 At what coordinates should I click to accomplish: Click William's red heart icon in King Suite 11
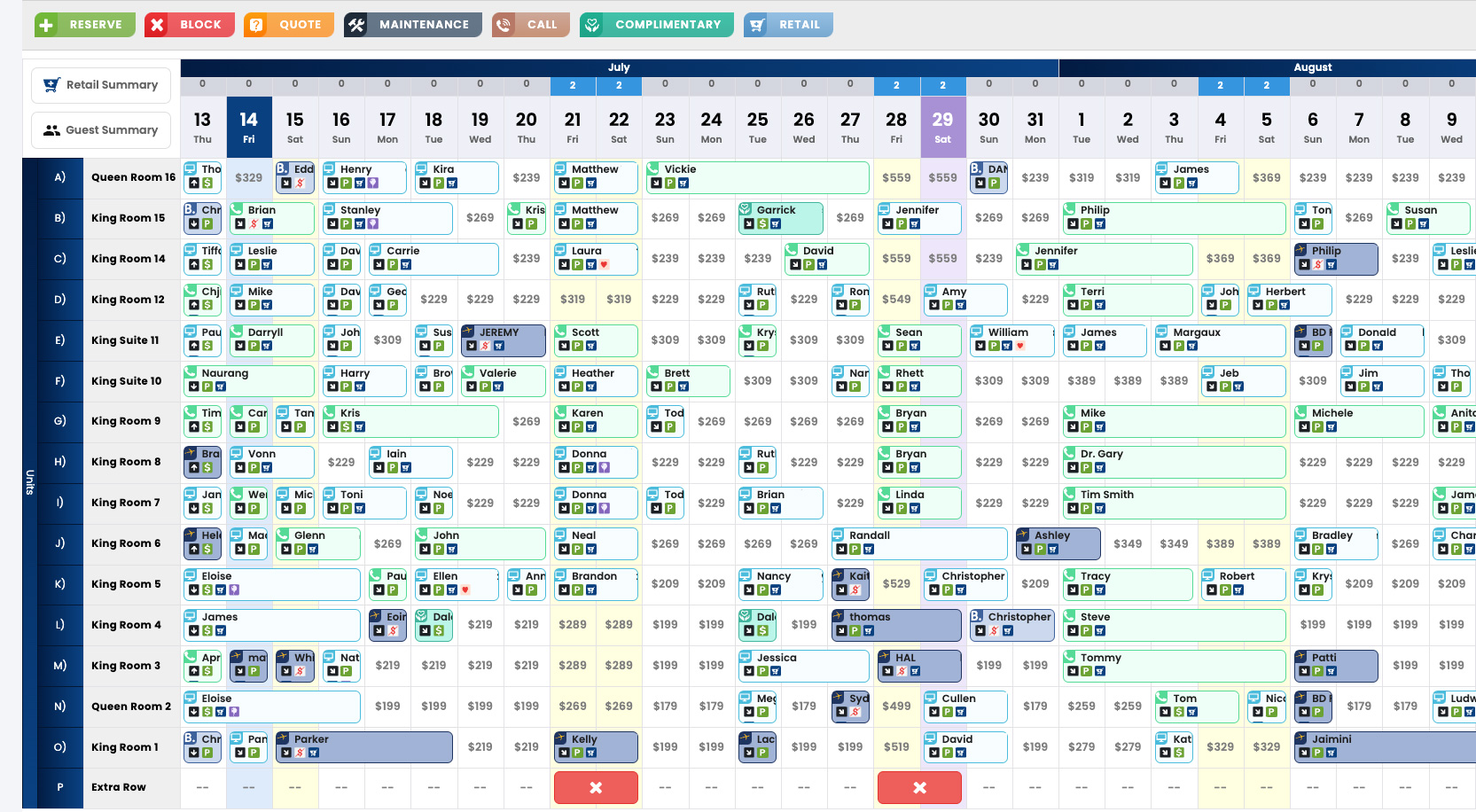click(1020, 347)
